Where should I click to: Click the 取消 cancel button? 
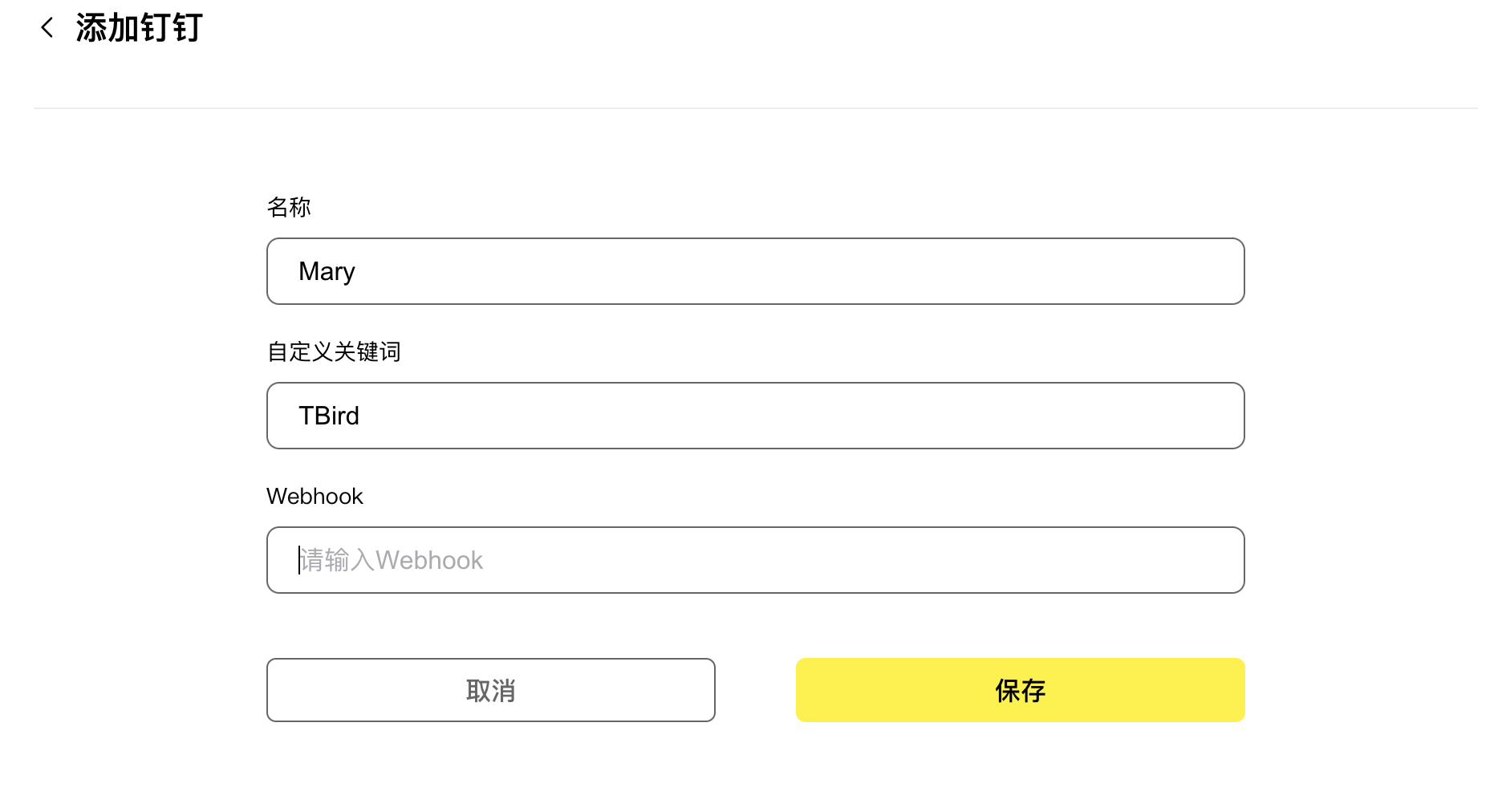click(x=490, y=690)
